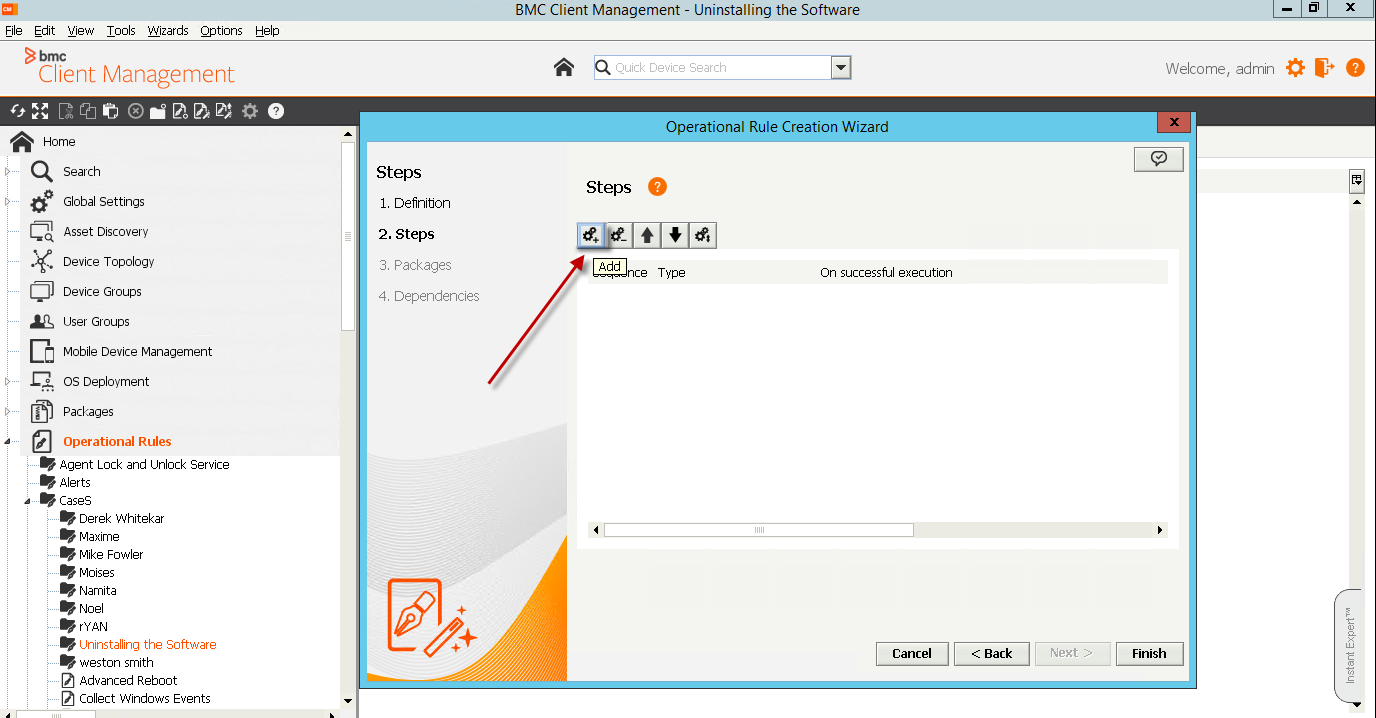Image resolution: width=1376 pixels, height=718 pixels.
Task: Select the Uninstalling the Software folder
Action: [x=148, y=645]
